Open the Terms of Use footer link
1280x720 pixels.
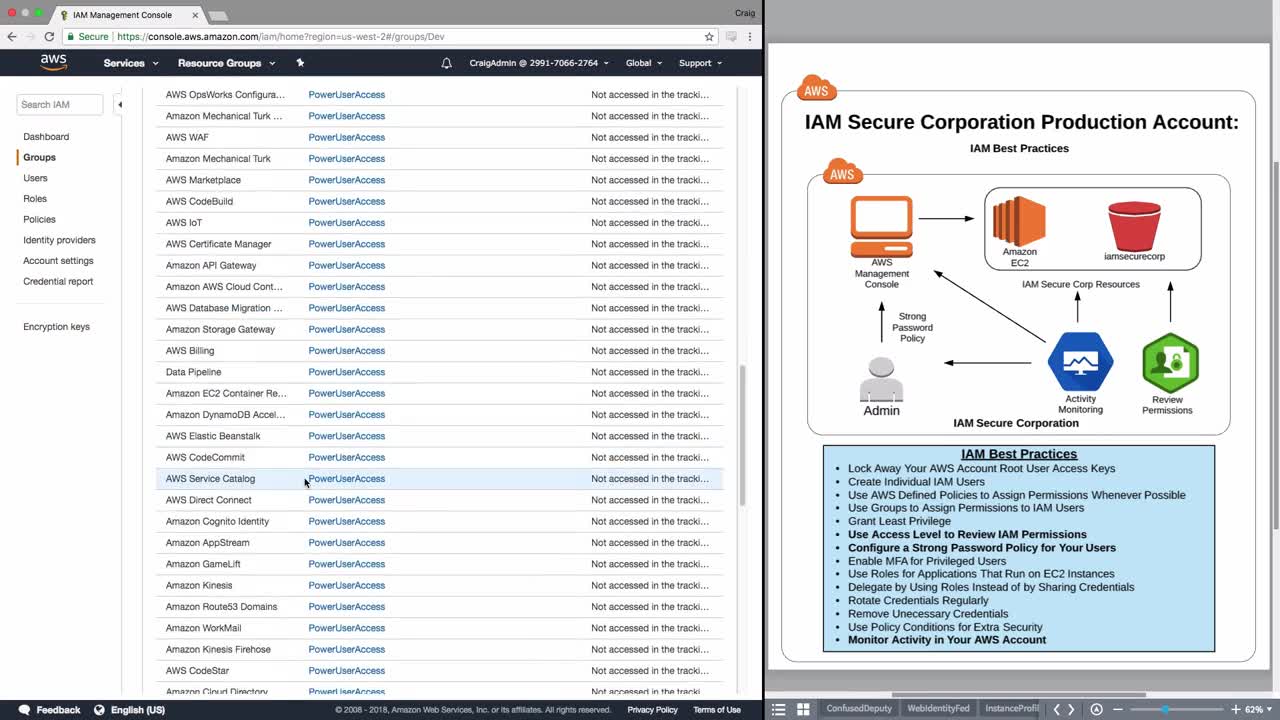click(x=717, y=710)
